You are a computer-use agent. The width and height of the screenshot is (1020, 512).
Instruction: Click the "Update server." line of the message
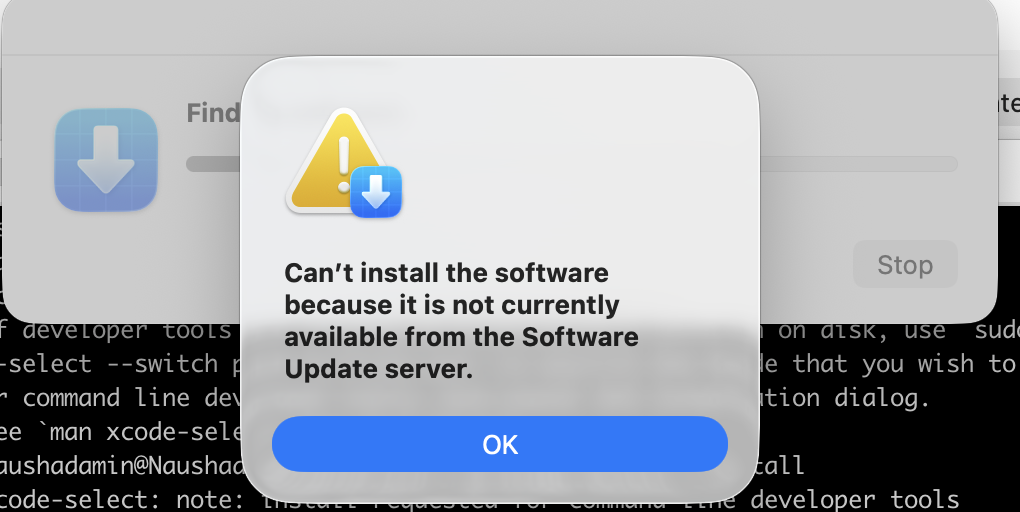(379, 370)
